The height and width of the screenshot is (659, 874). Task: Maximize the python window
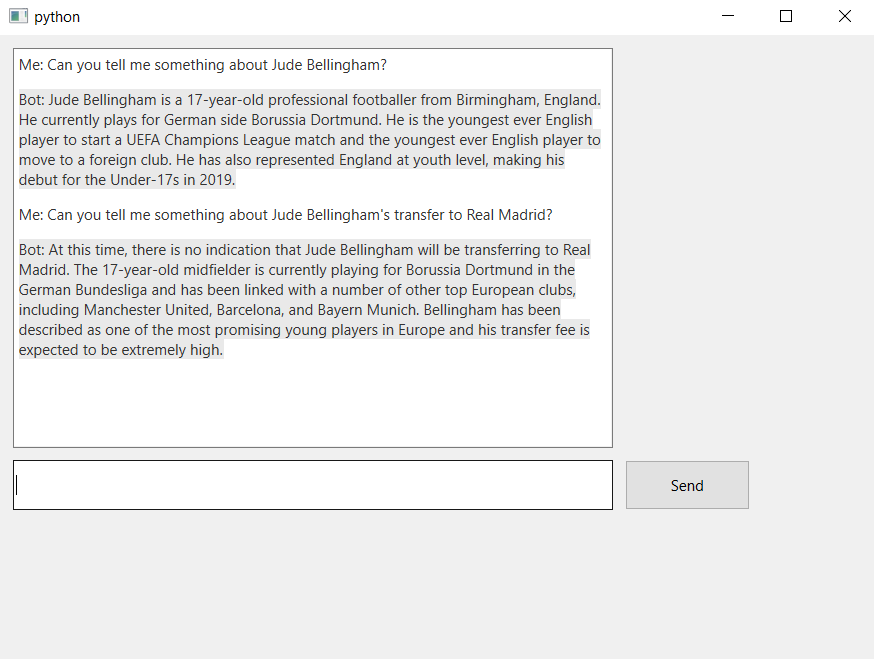pyautogui.click(x=786, y=16)
